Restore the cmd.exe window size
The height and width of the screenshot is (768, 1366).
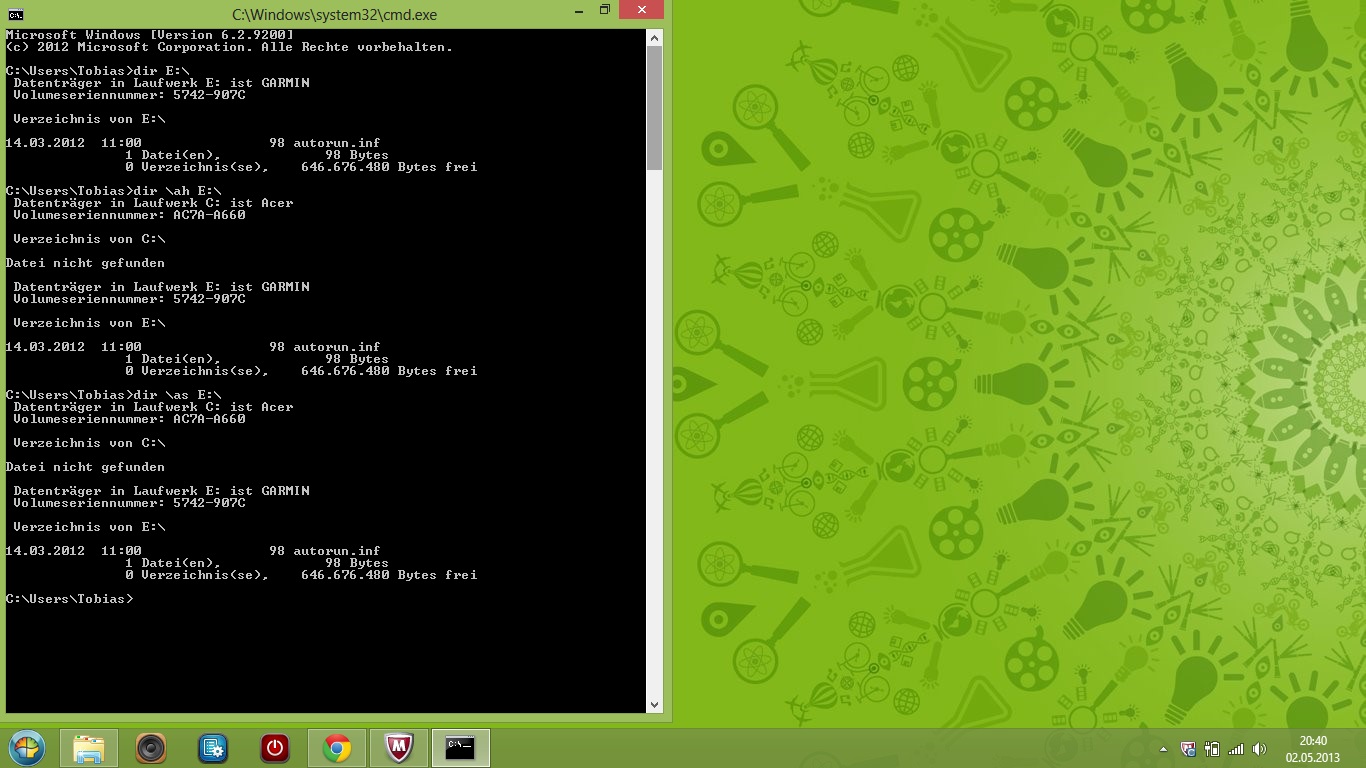605,11
